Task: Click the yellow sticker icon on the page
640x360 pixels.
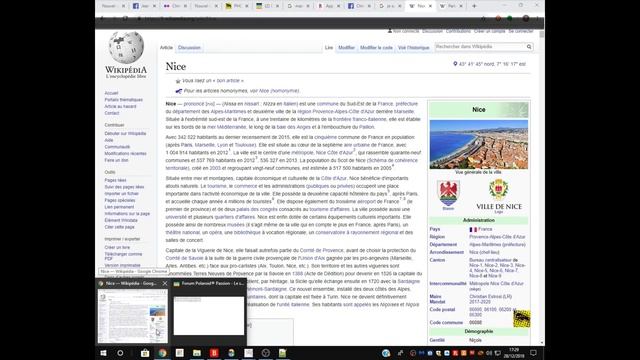Action: [522, 318]
